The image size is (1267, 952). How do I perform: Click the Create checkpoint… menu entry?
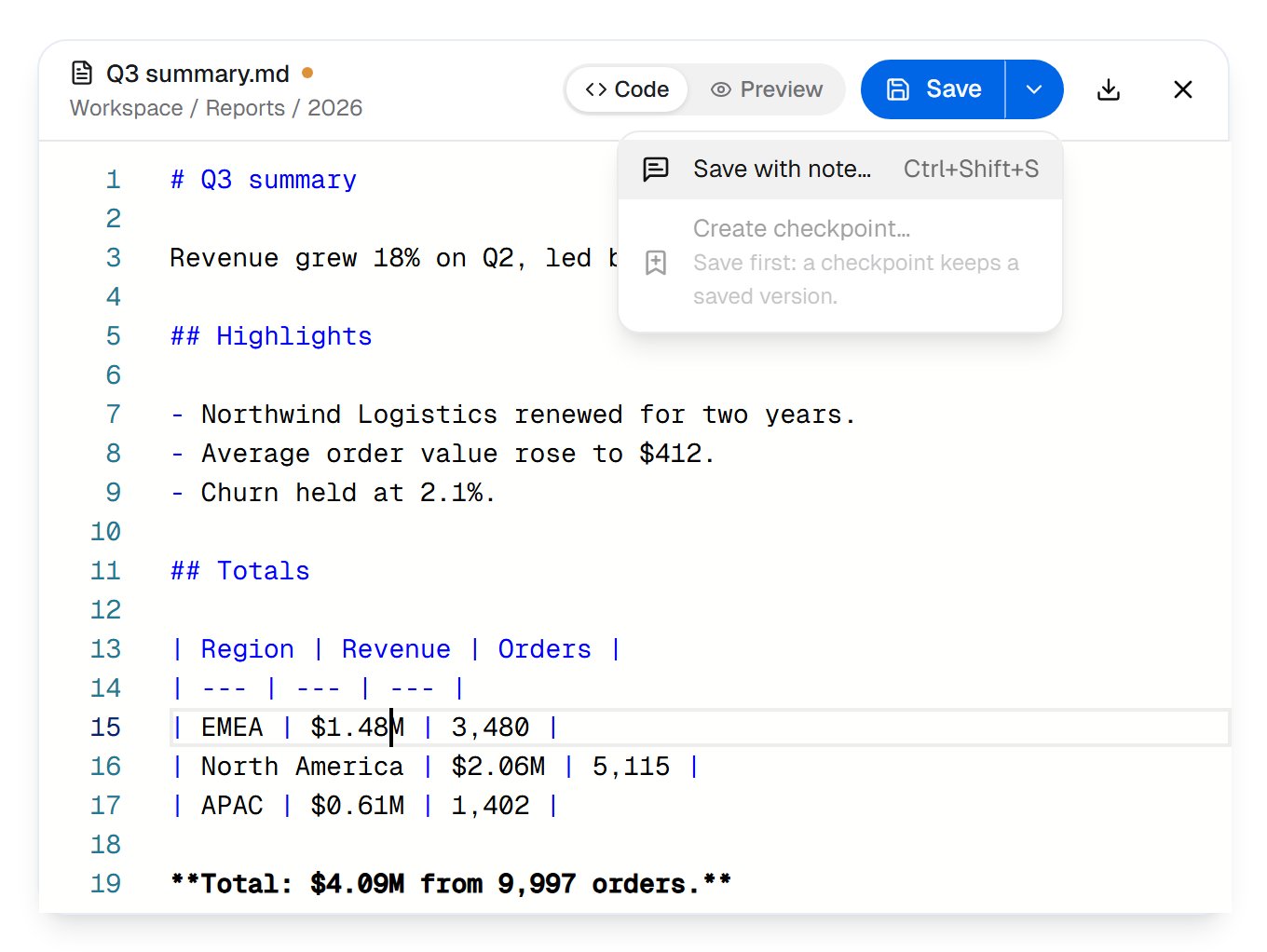840,263
